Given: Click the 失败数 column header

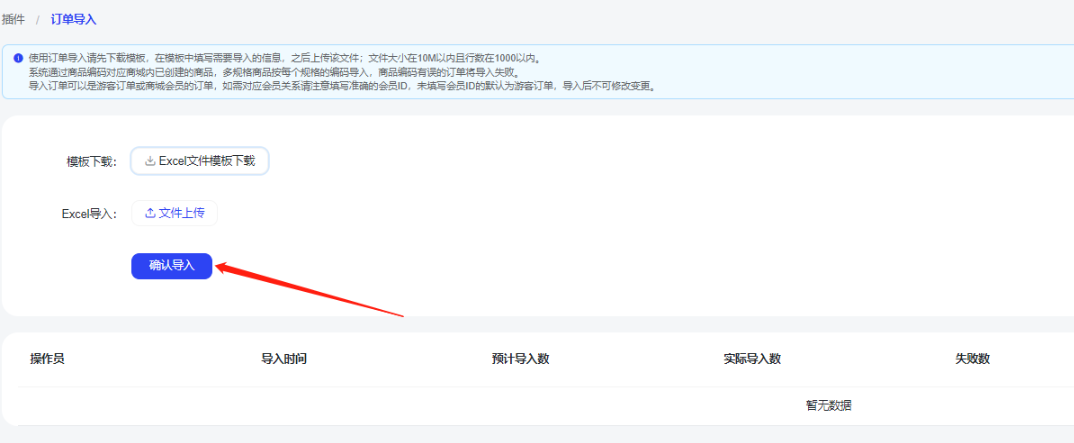Looking at the screenshot, I should point(972,359).
